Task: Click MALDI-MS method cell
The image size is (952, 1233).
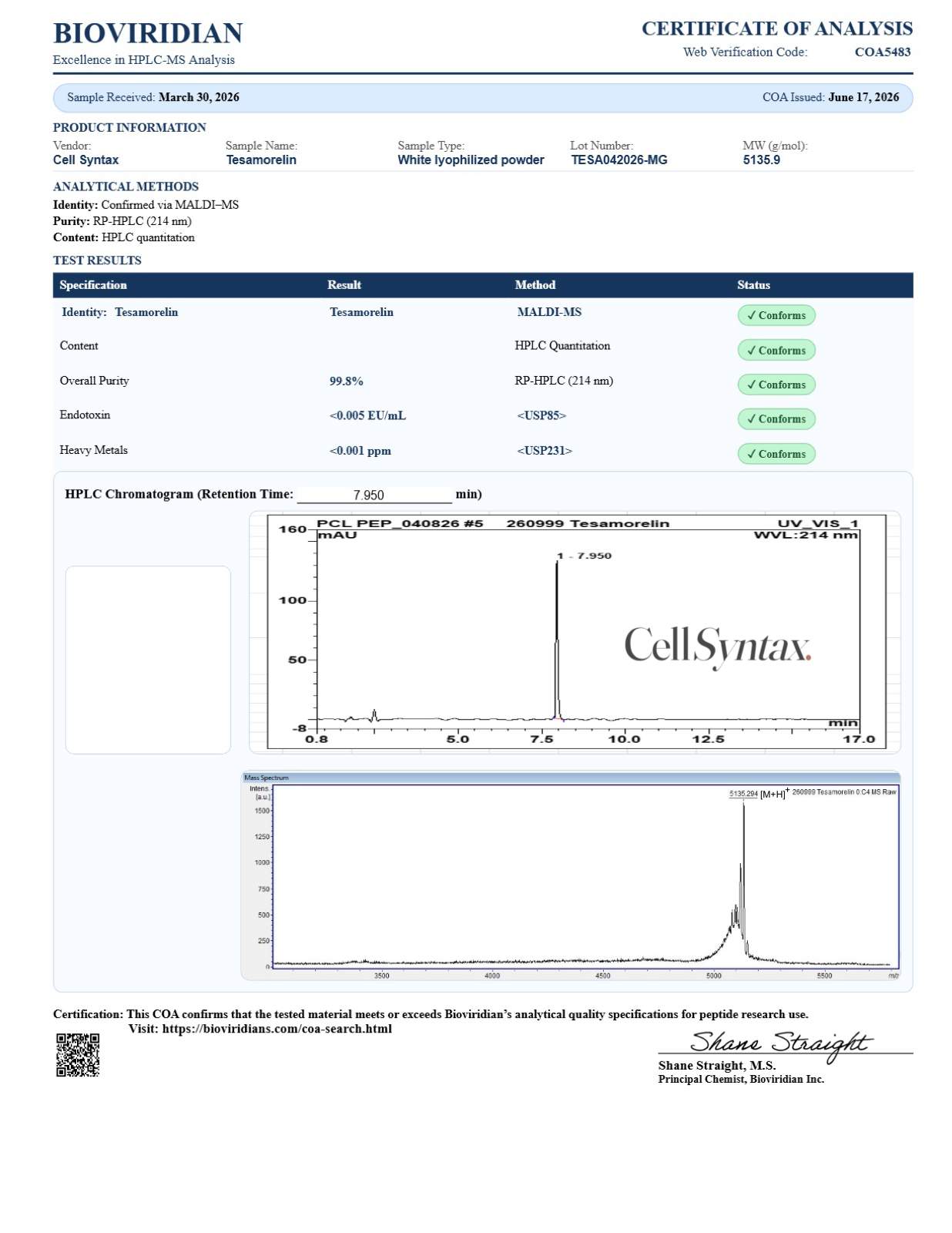Action: point(549,312)
